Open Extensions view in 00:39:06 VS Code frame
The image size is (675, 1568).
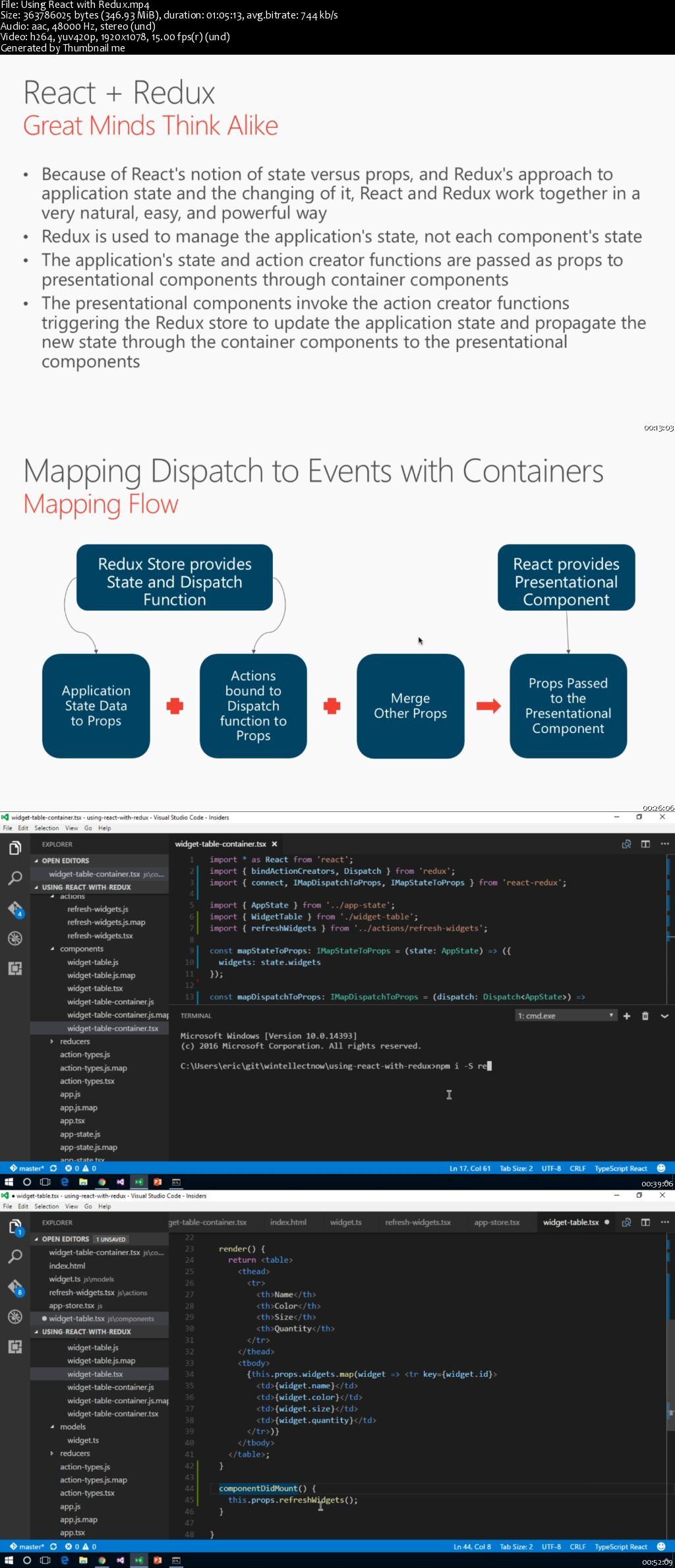point(15,968)
